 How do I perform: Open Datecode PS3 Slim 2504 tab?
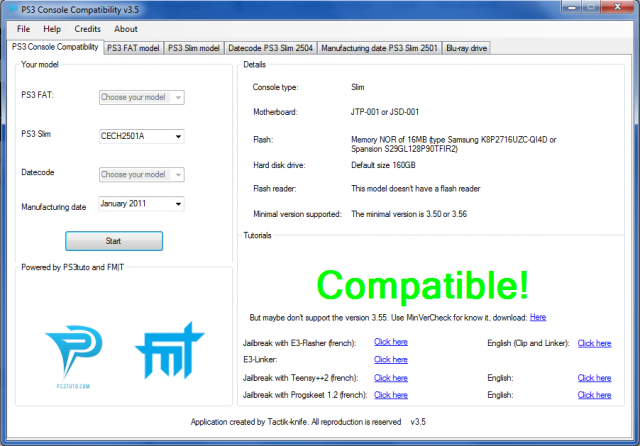pyautogui.click(x=270, y=48)
